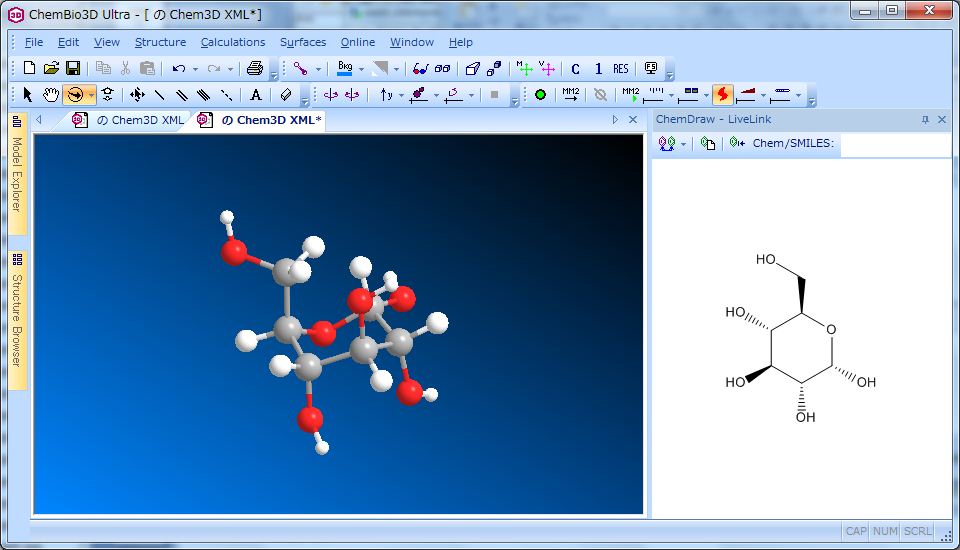960x550 pixels.
Task: Pick the Triple Bond drawing tool
Action: [203, 95]
